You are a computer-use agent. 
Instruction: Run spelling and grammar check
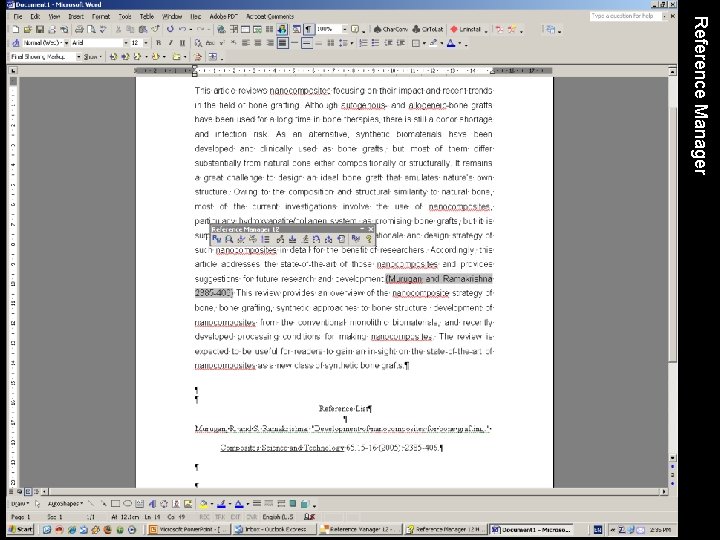pyautogui.click(x=103, y=29)
